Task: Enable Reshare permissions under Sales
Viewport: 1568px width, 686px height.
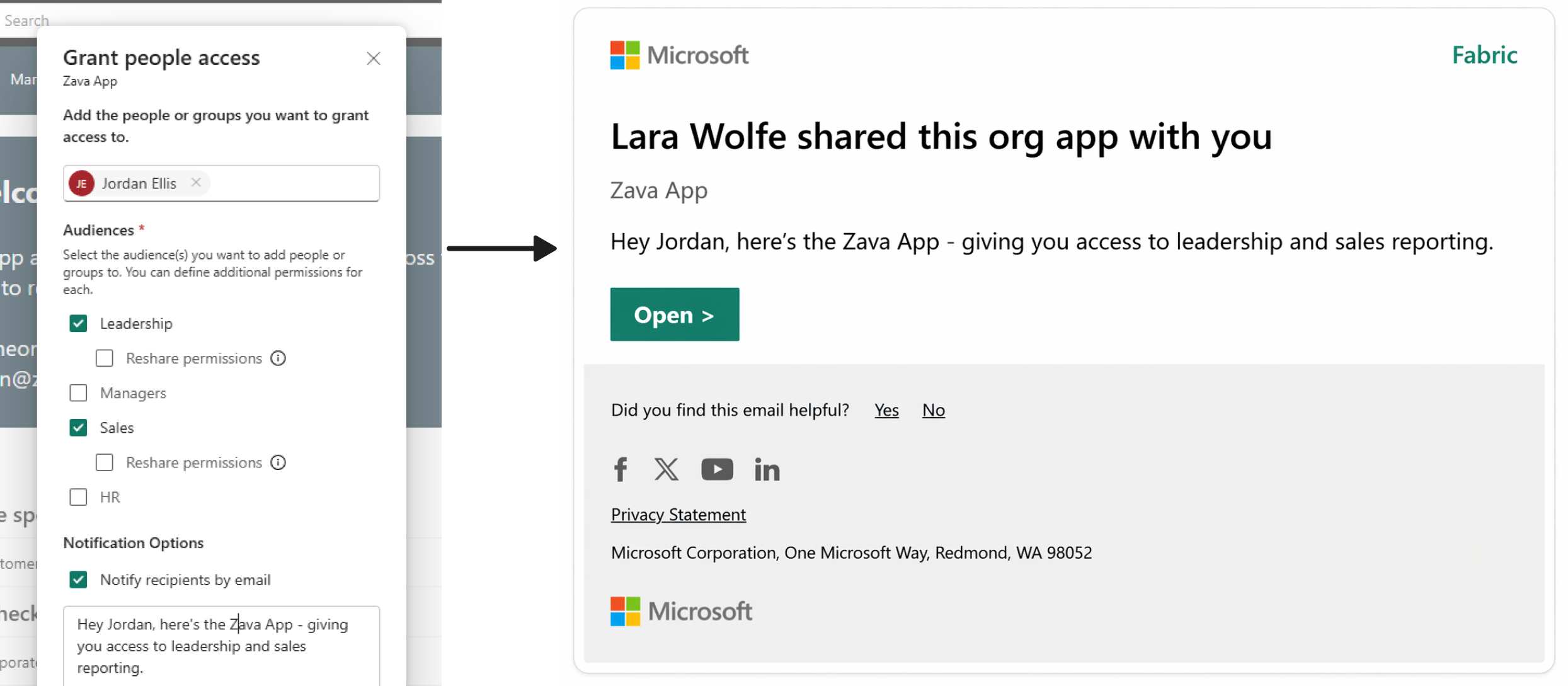Action: click(105, 462)
